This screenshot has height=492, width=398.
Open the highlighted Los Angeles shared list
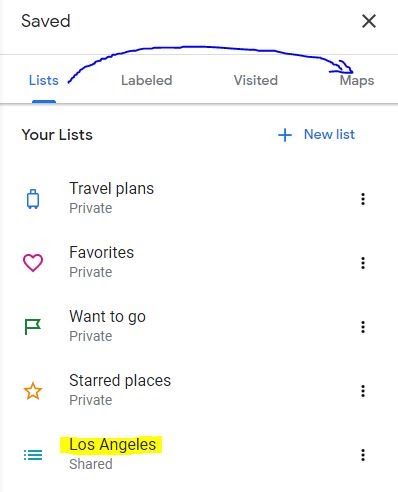click(x=112, y=445)
